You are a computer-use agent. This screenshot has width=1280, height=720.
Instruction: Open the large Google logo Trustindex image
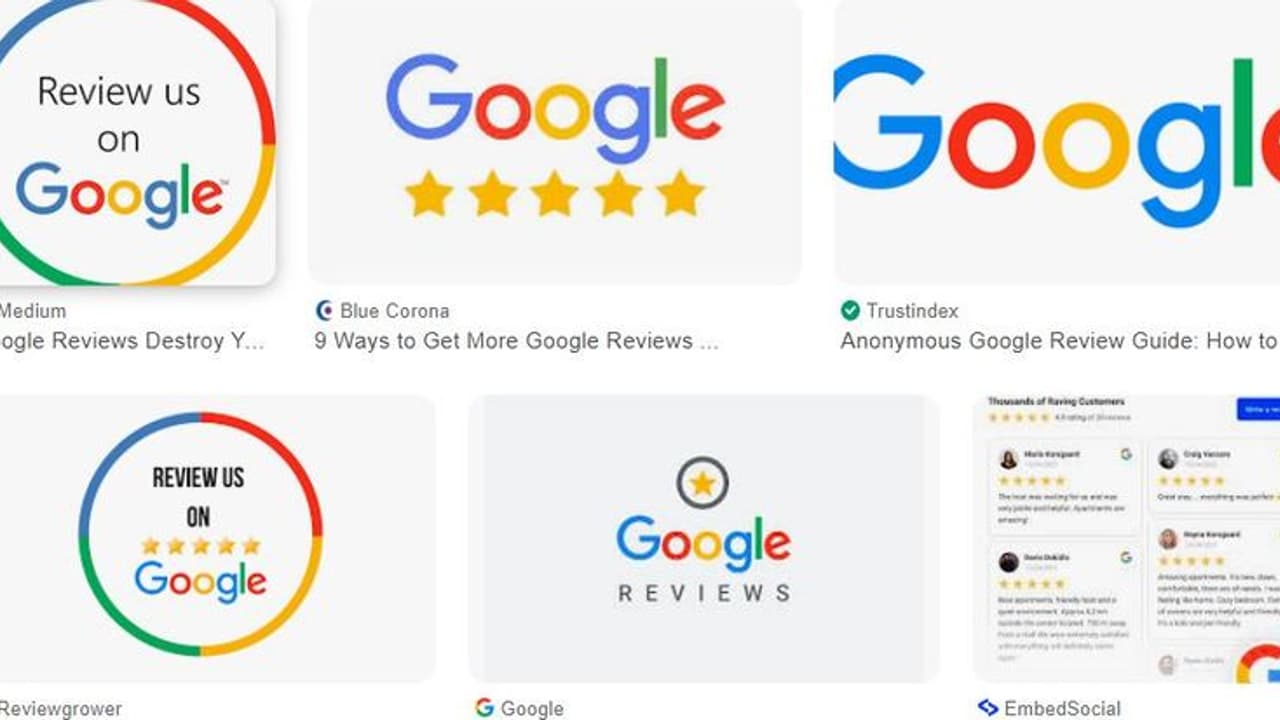point(1057,143)
